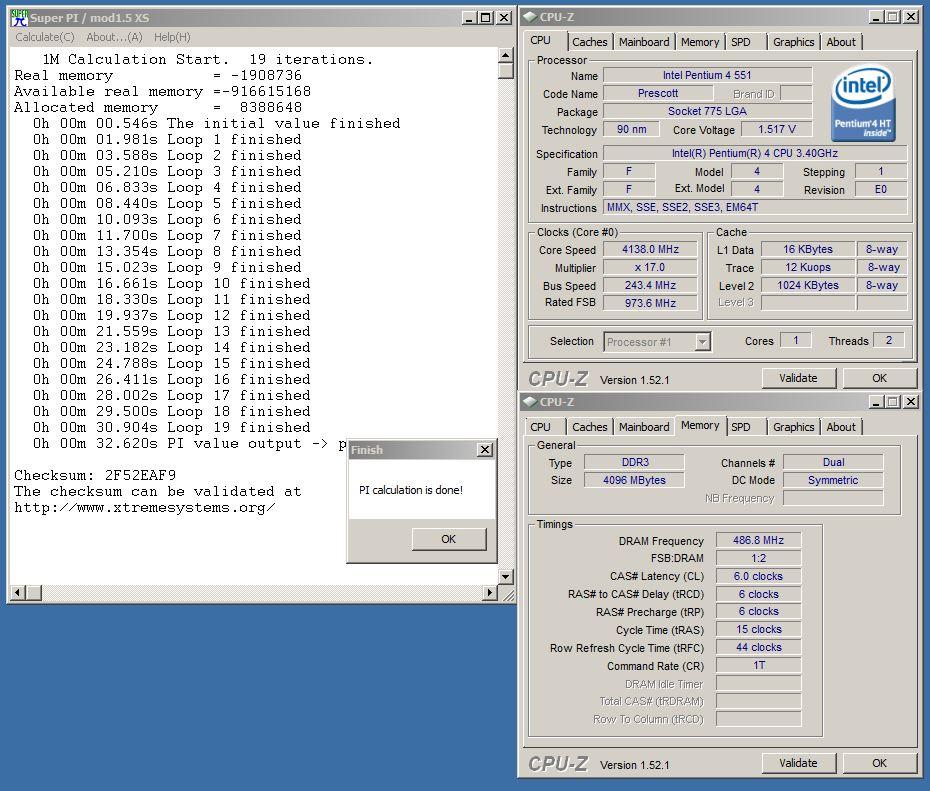Click the Super PI vertical scrollbar down arrow
This screenshot has height=791, width=930.
coord(505,576)
